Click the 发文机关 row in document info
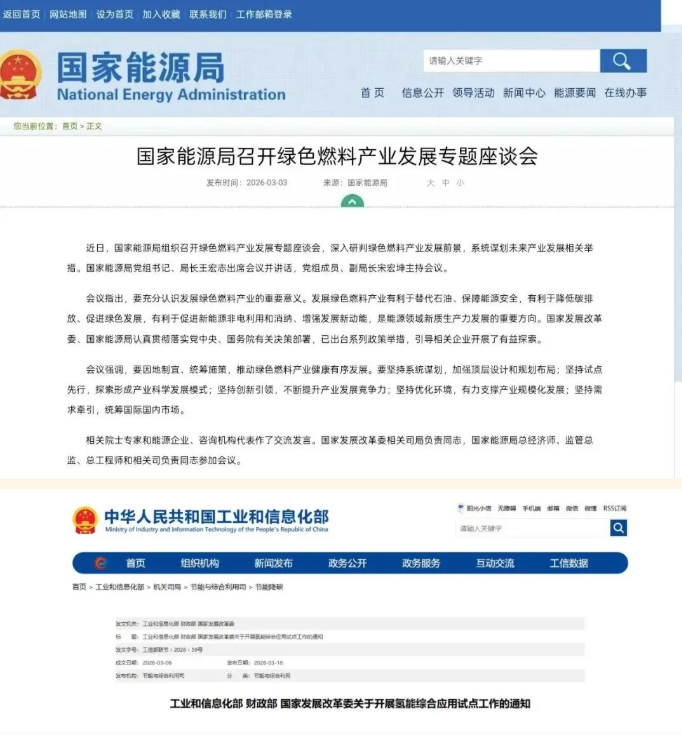Screen dimensions: 682x734 [350, 624]
